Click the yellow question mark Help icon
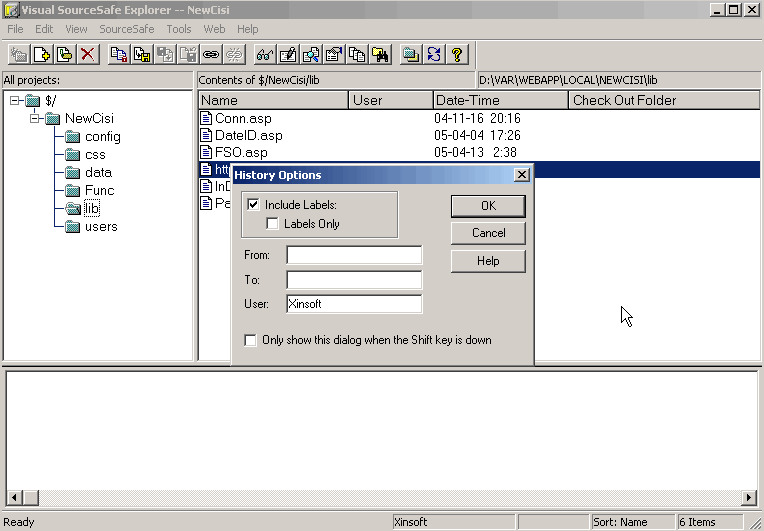The height and width of the screenshot is (531, 764). (457, 54)
